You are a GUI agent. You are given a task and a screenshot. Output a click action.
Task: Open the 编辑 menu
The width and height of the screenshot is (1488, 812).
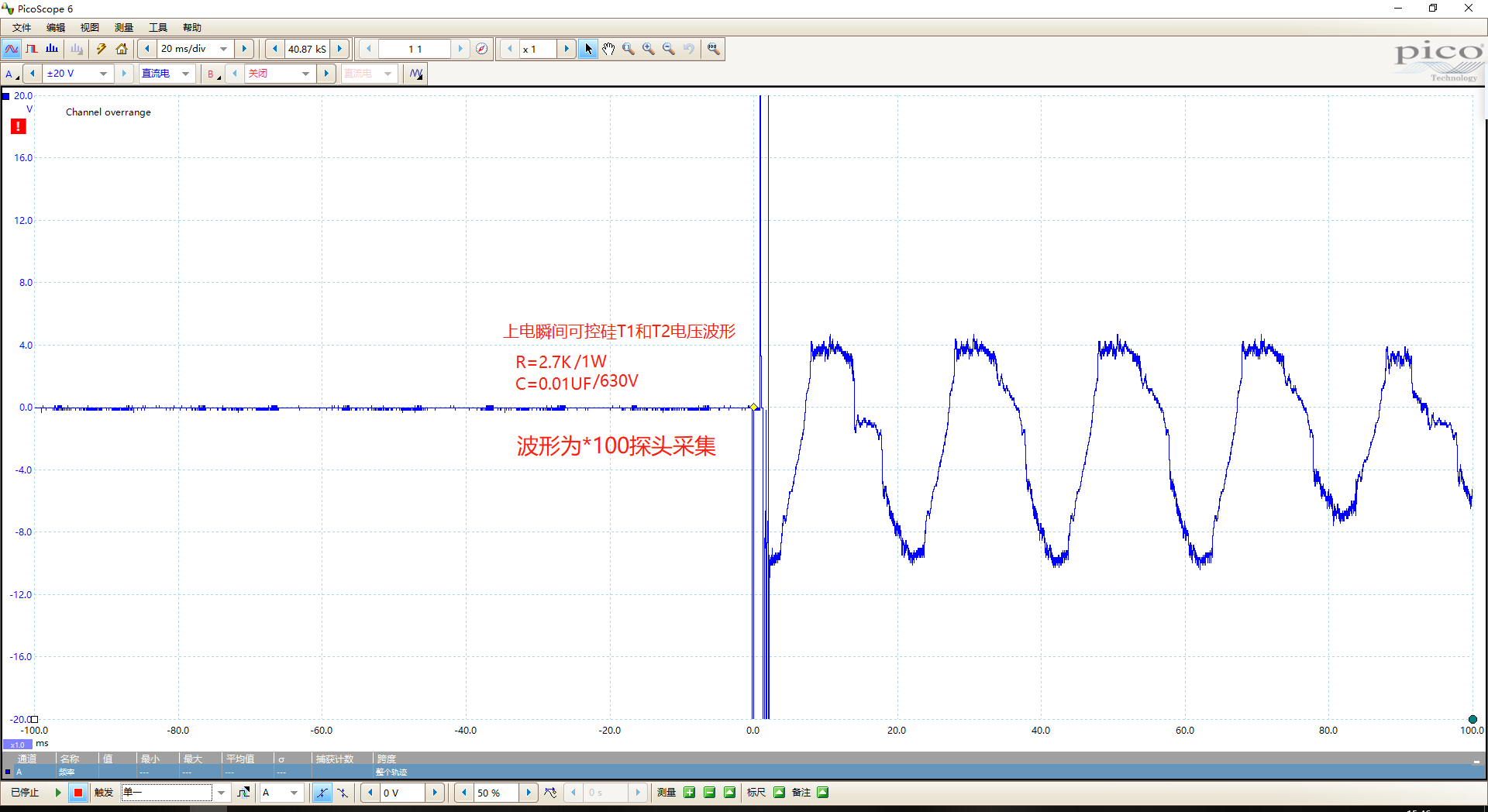coord(55,27)
